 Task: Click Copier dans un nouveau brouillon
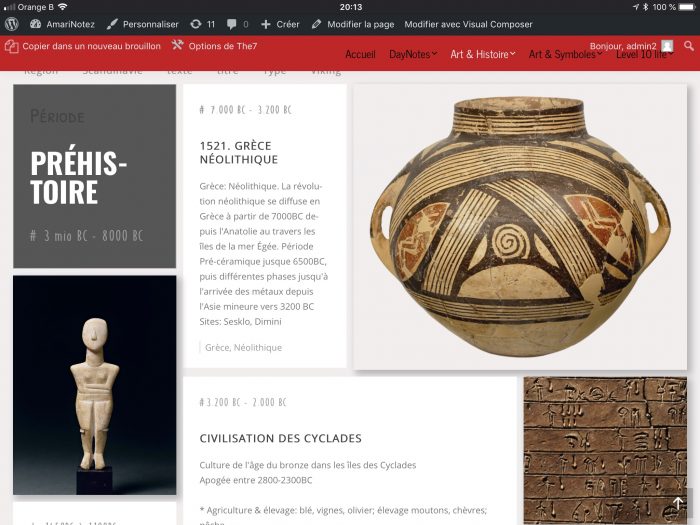pyautogui.click(x=92, y=46)
